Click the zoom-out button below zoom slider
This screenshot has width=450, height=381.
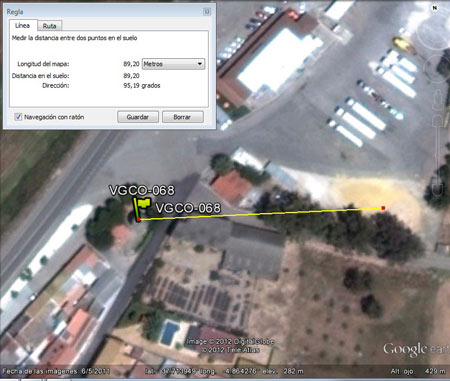(438, 189)
